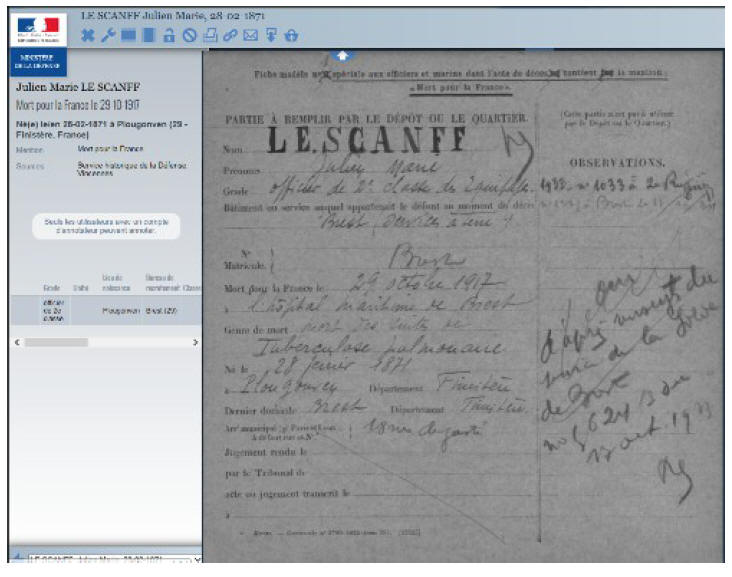Click the basket icon in toolbar
This screenshot has width=732, height=577.
click(x=291, y=36)
